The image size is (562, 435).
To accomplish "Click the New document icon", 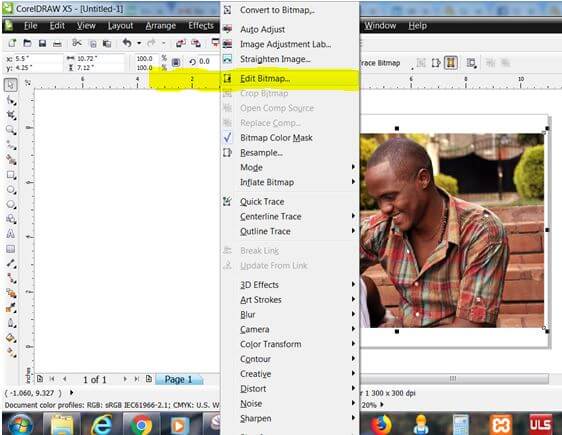I will click(x=12, y=43).
